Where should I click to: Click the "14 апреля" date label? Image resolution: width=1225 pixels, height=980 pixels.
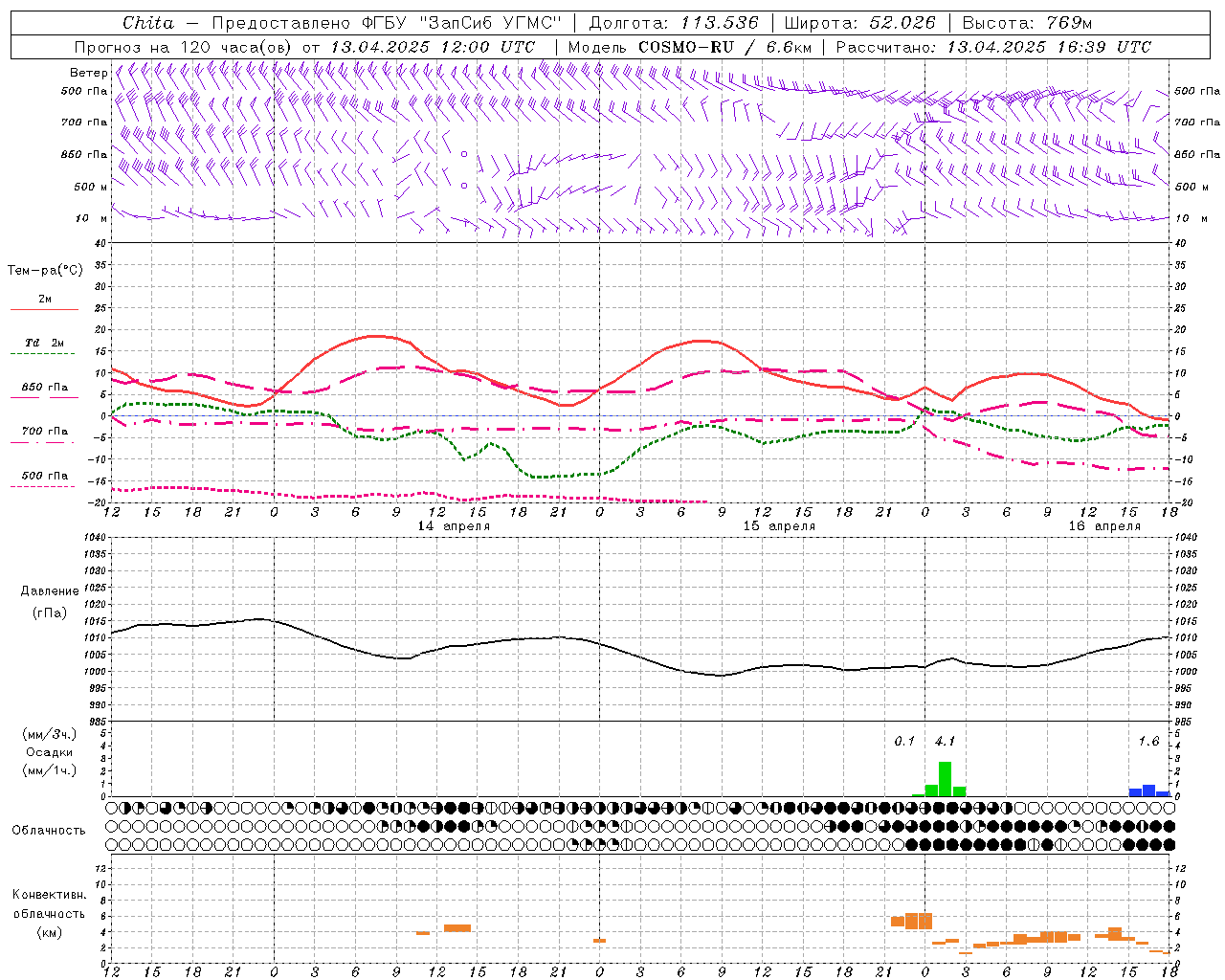454,526
